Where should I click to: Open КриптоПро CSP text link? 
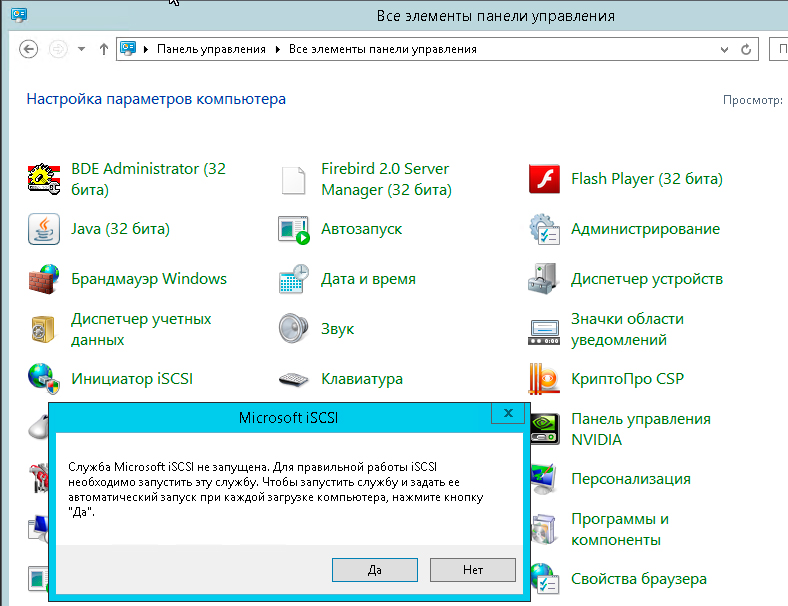(627, 379)
